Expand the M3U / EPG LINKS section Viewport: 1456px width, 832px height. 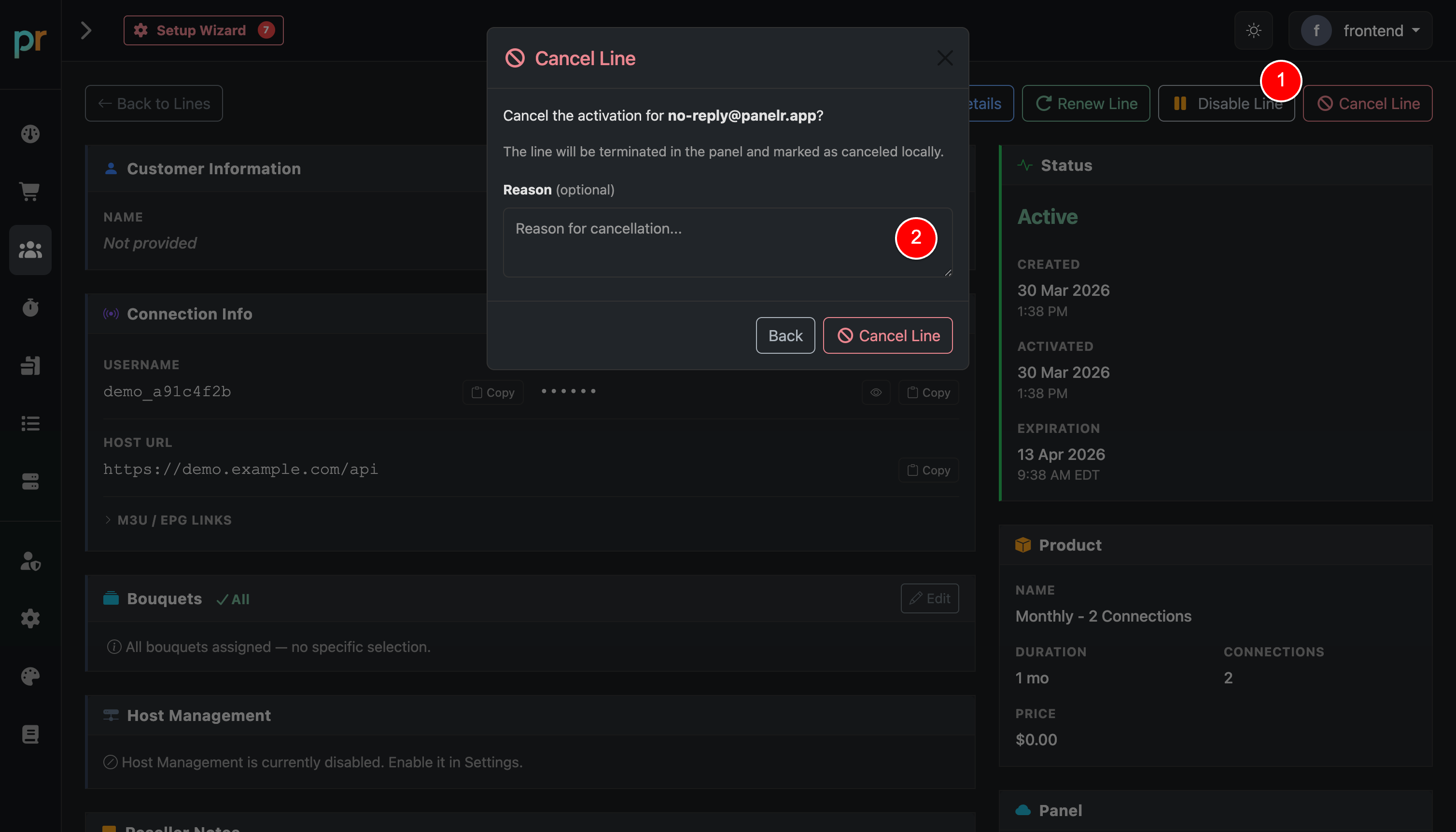click(x=168, y=520)
